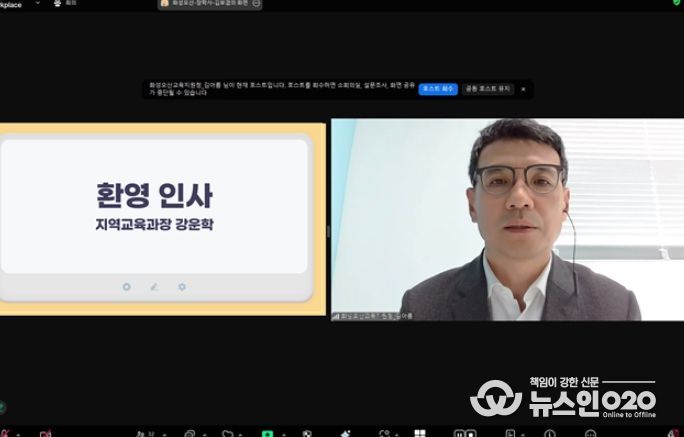Viewport: 684px width, 437px height.
Task: Pause the recording with the pause icon
Action: click(459, 434)
